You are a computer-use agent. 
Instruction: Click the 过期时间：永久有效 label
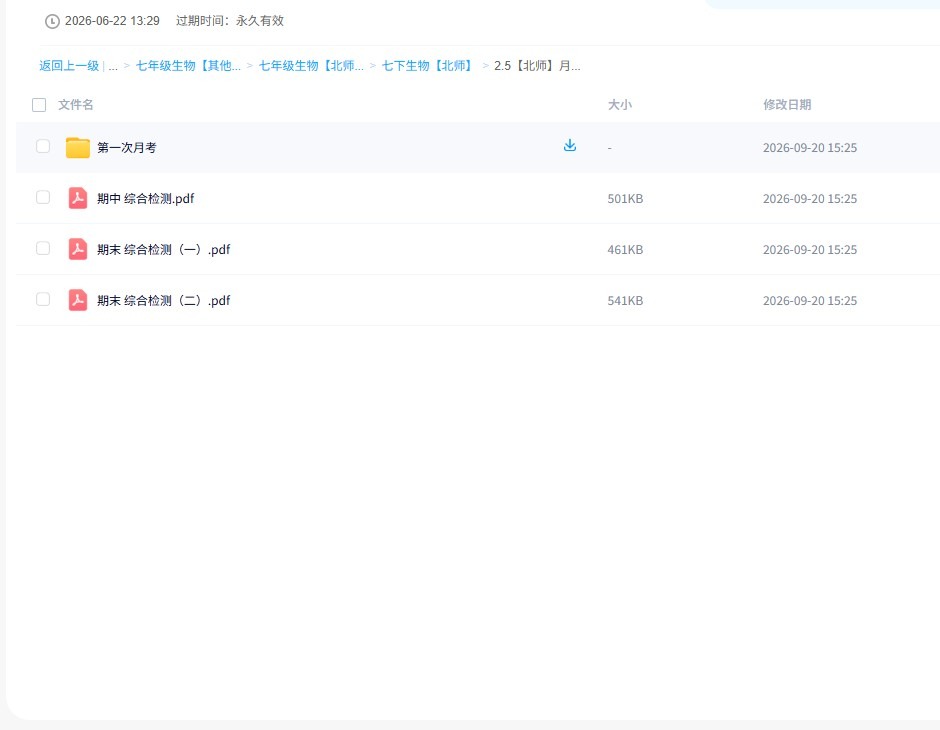pos(230,21)
